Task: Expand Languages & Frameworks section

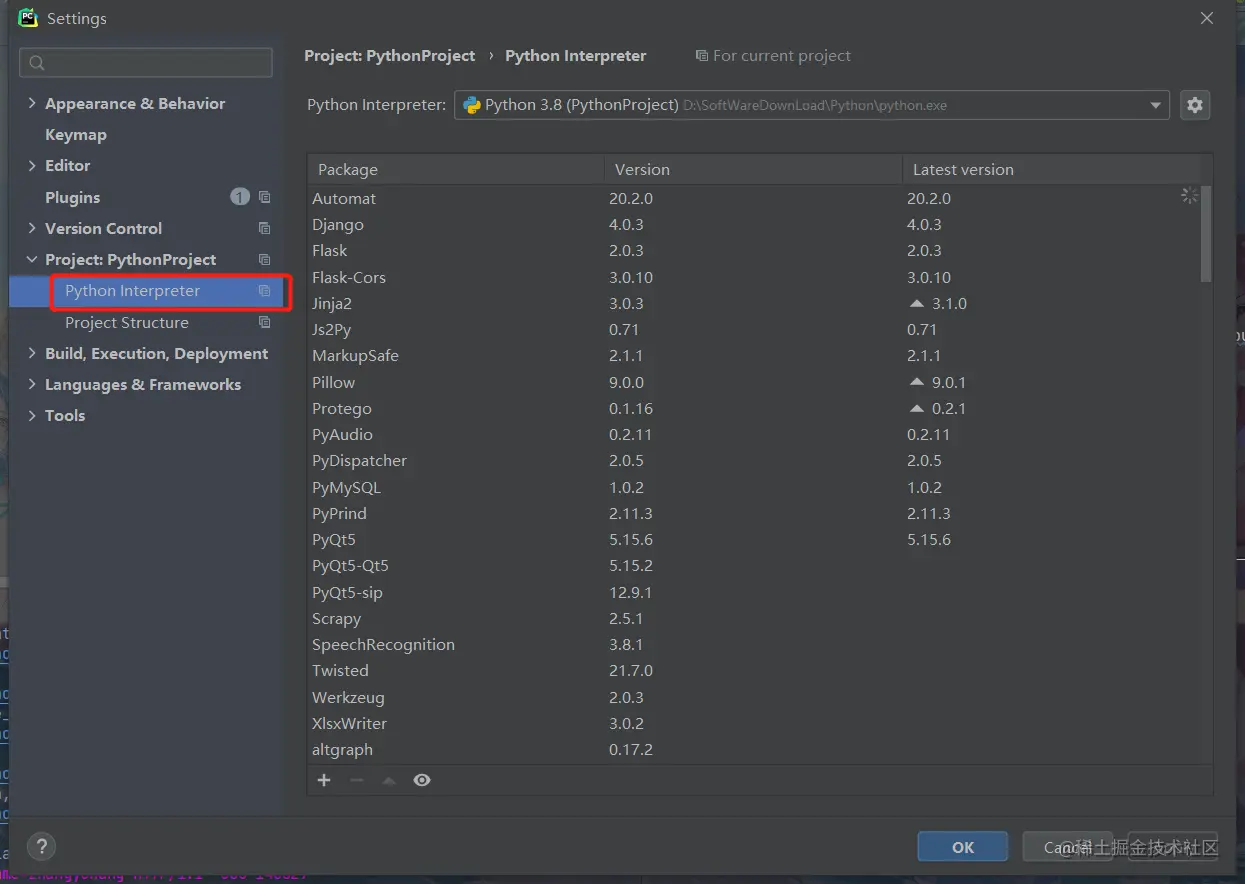Action: click(32, 384)
